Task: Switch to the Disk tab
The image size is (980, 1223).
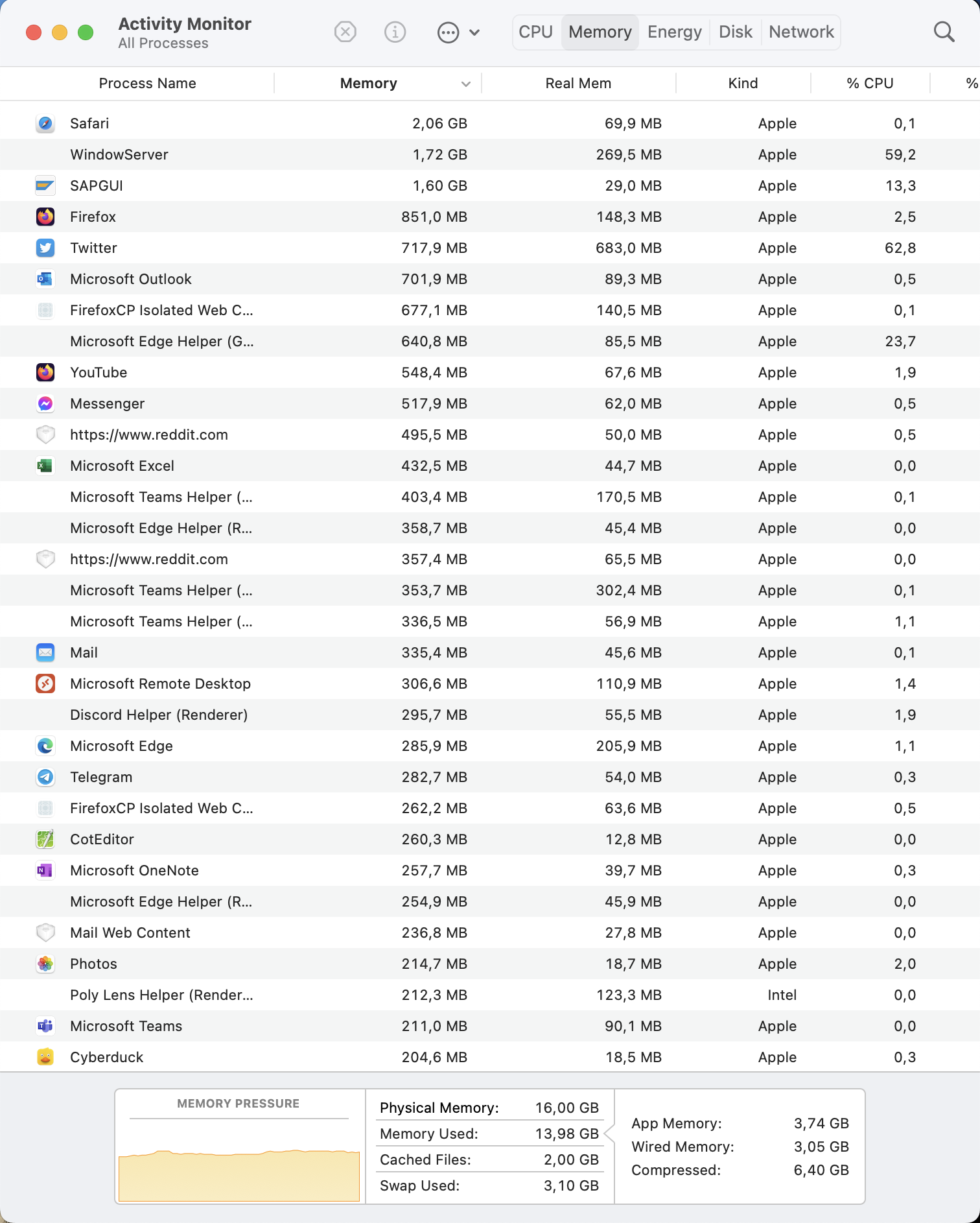Action: coord(736,32)
